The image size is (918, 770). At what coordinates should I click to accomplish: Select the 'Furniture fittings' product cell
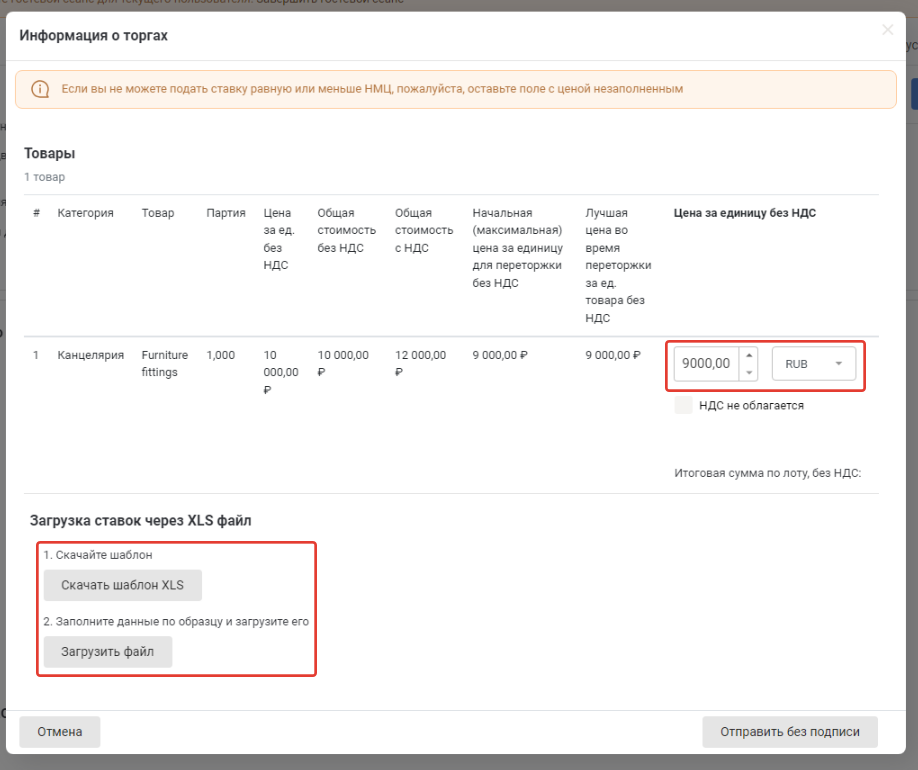(164, 363)
